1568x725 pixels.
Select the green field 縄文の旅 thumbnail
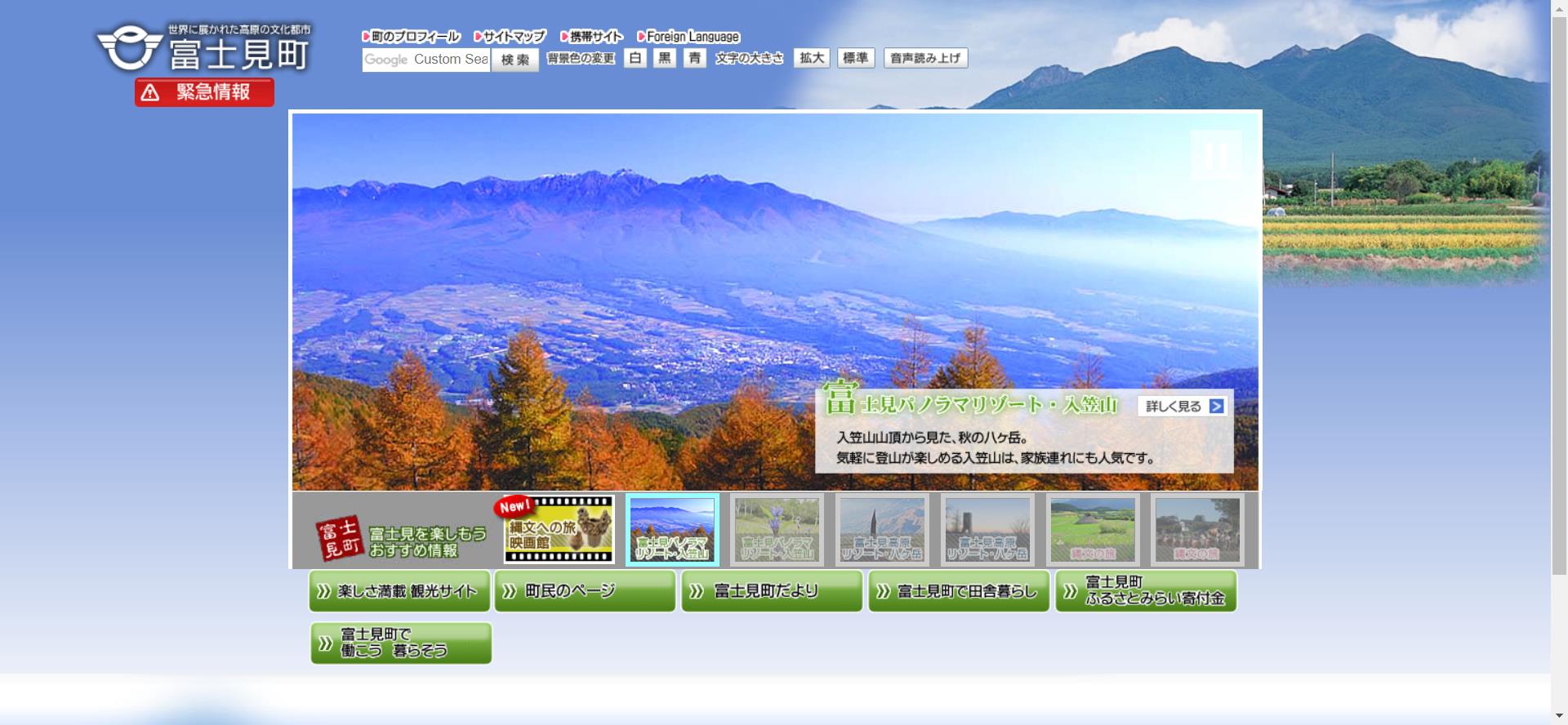coord(1093,530)
